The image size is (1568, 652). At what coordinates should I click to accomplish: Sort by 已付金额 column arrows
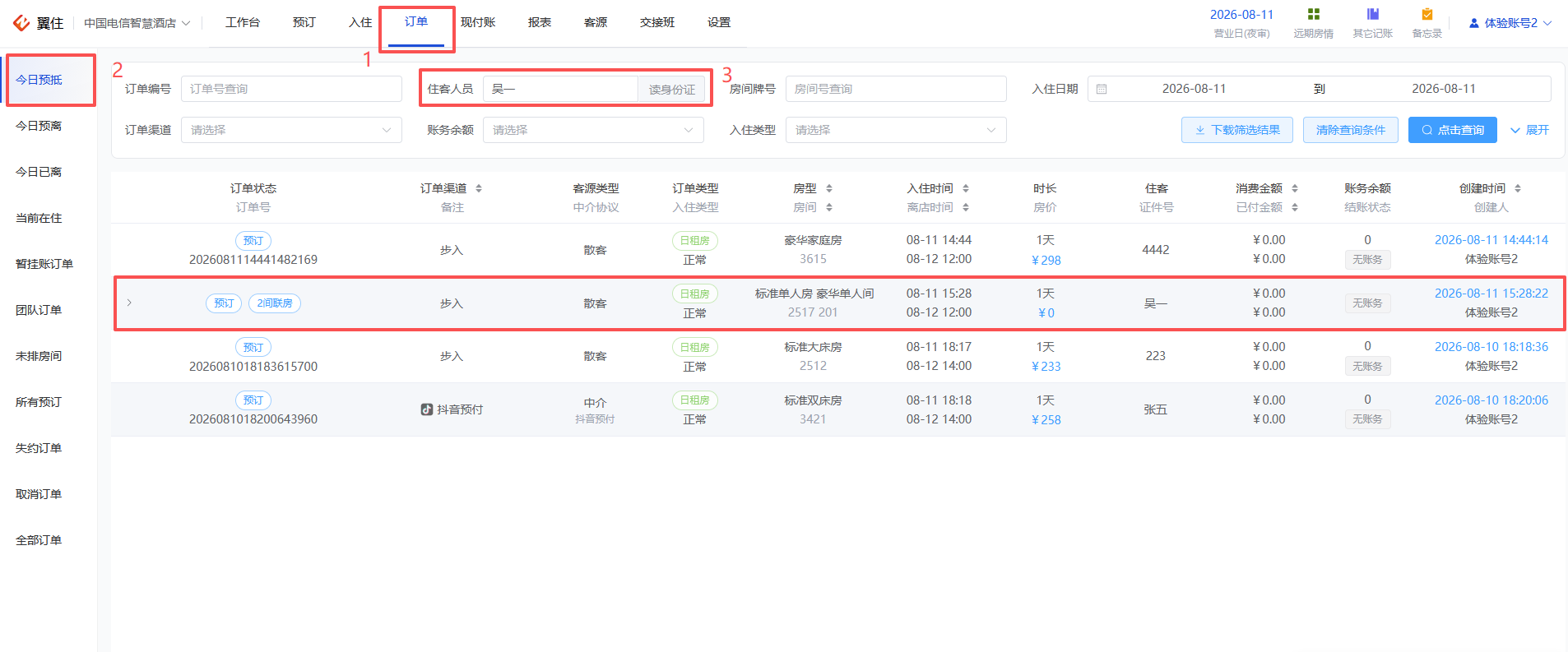pyautogui.click(x=1295, y=207)
